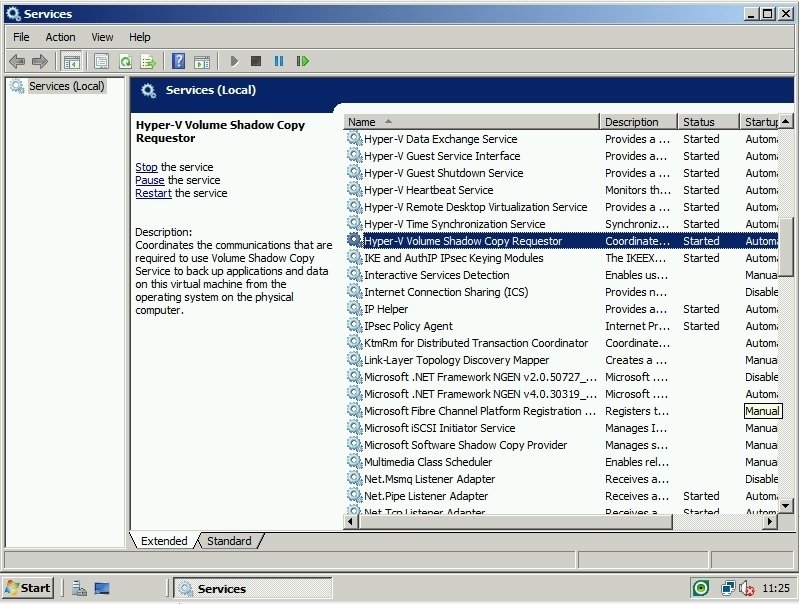Click the Windows Start button
This screenshot has height=604, width=799.
click(28, 588)
